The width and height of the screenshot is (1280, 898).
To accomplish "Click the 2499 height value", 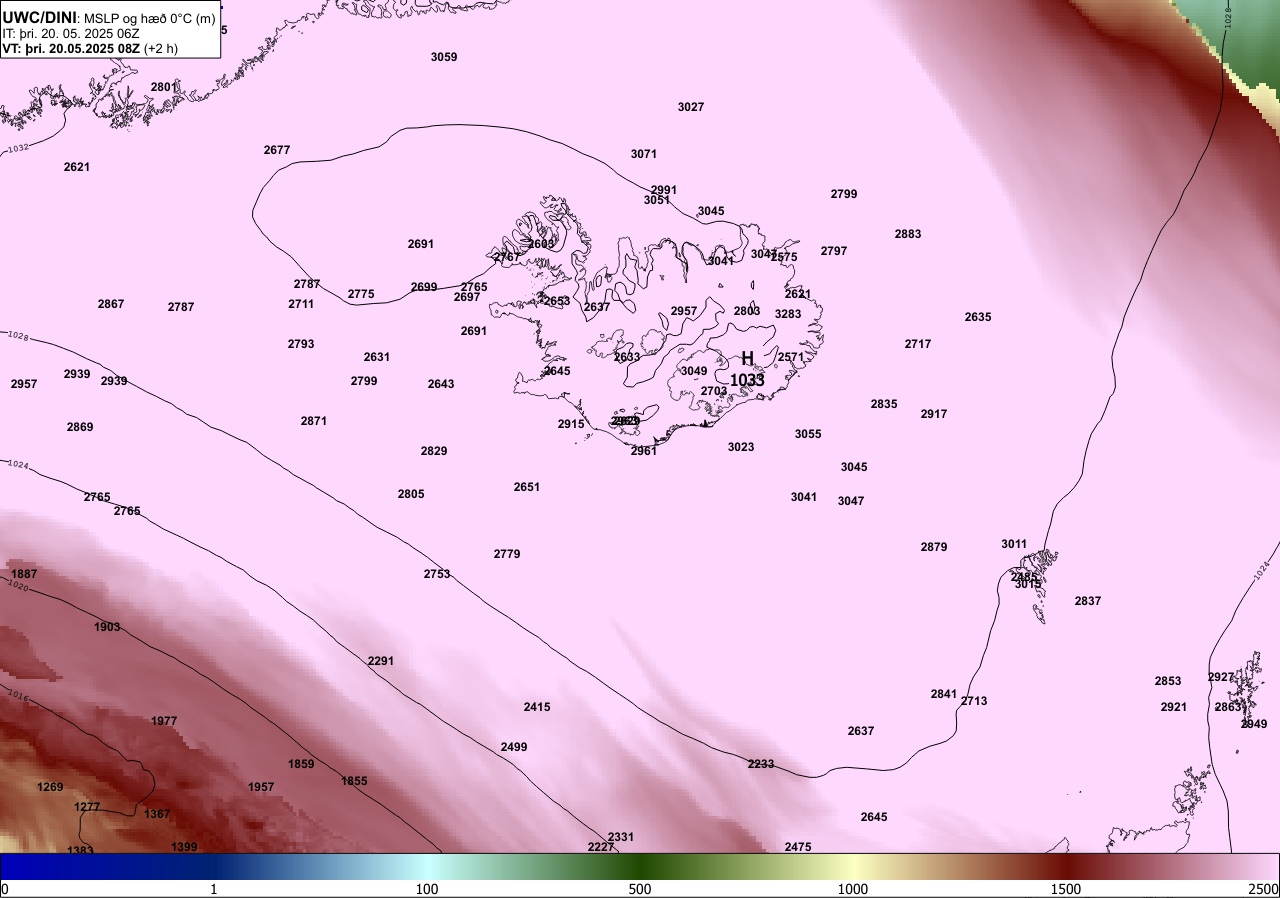I will click(514, 747).
